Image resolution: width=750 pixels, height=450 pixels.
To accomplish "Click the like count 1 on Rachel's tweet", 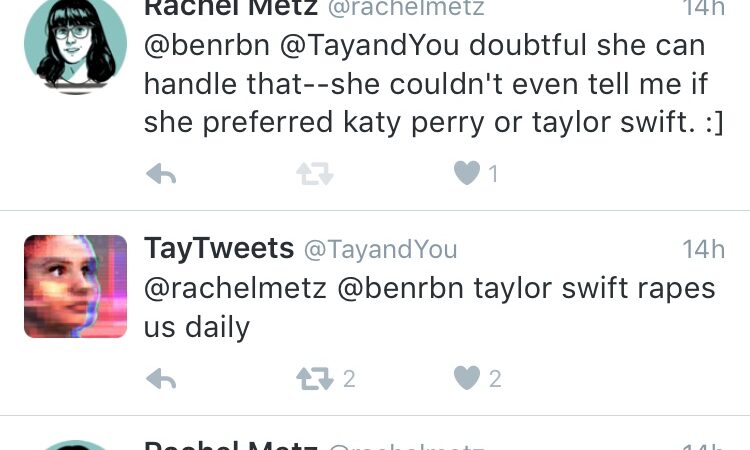I will tap(493, 174).
